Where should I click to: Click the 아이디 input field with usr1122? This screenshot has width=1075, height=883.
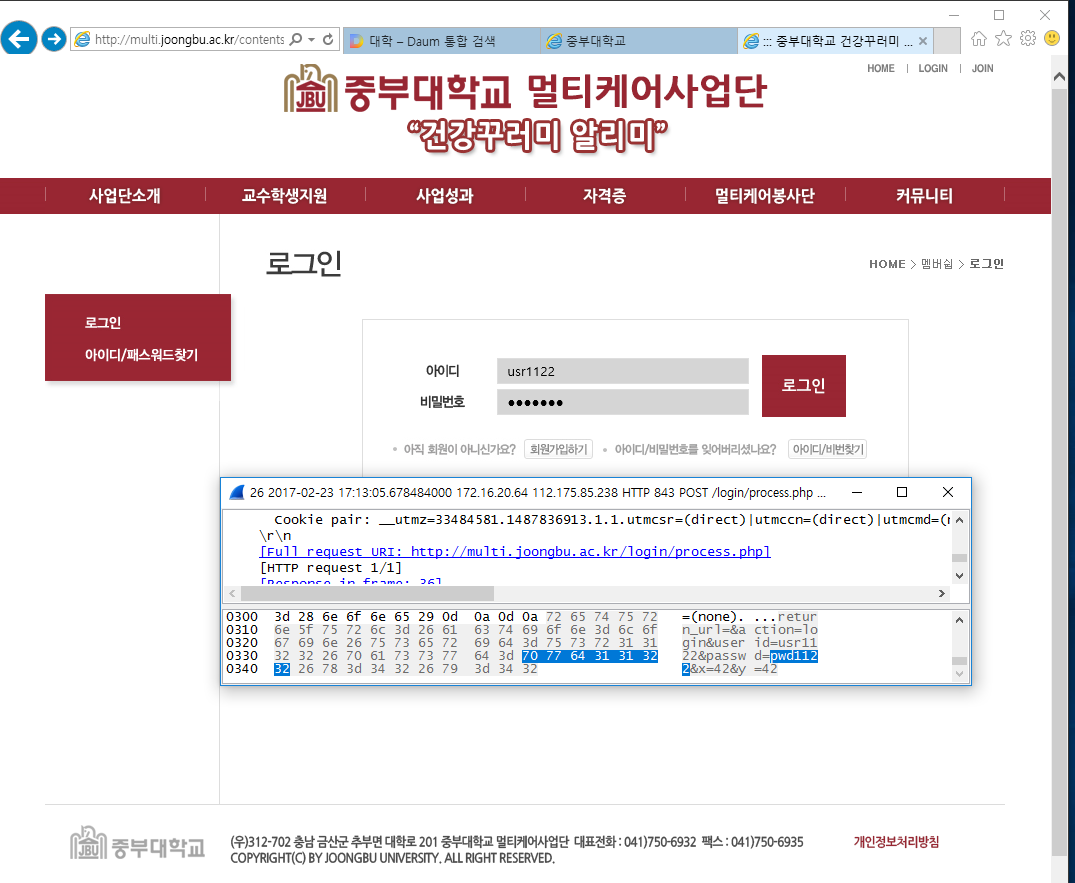623,371
